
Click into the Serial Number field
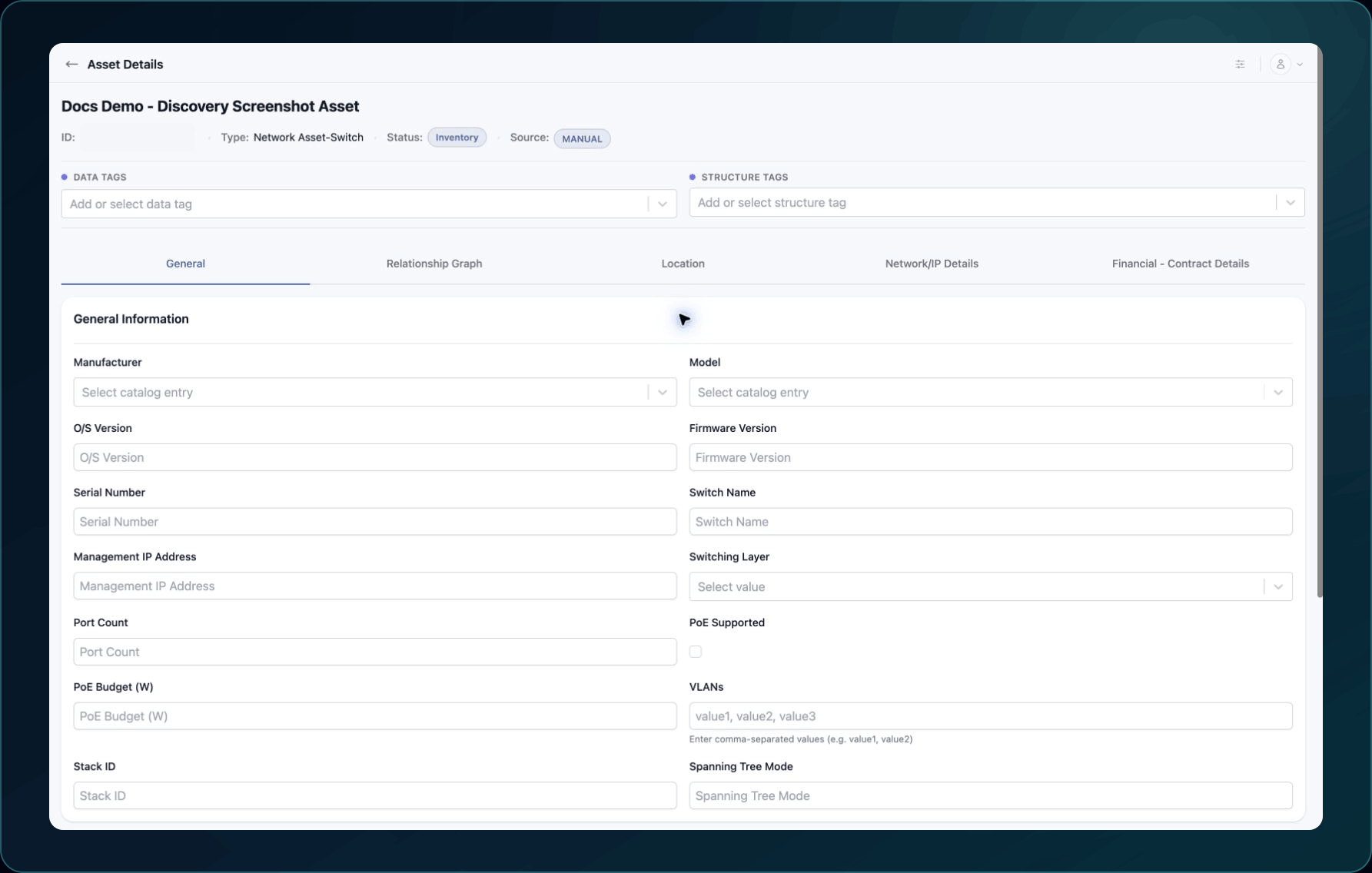click(375, 522)
